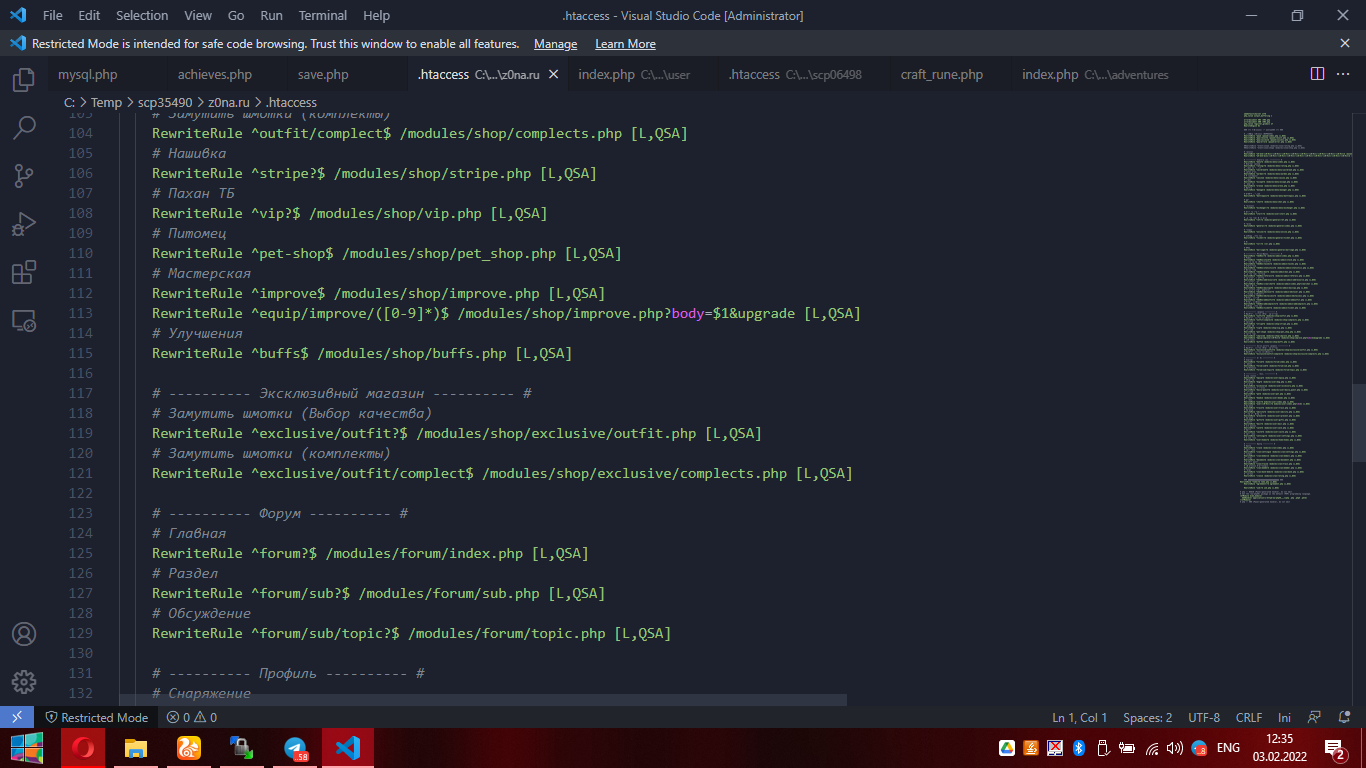
Task: Switch to the craft_rune.php tab
Action: [x=941, y=75]
